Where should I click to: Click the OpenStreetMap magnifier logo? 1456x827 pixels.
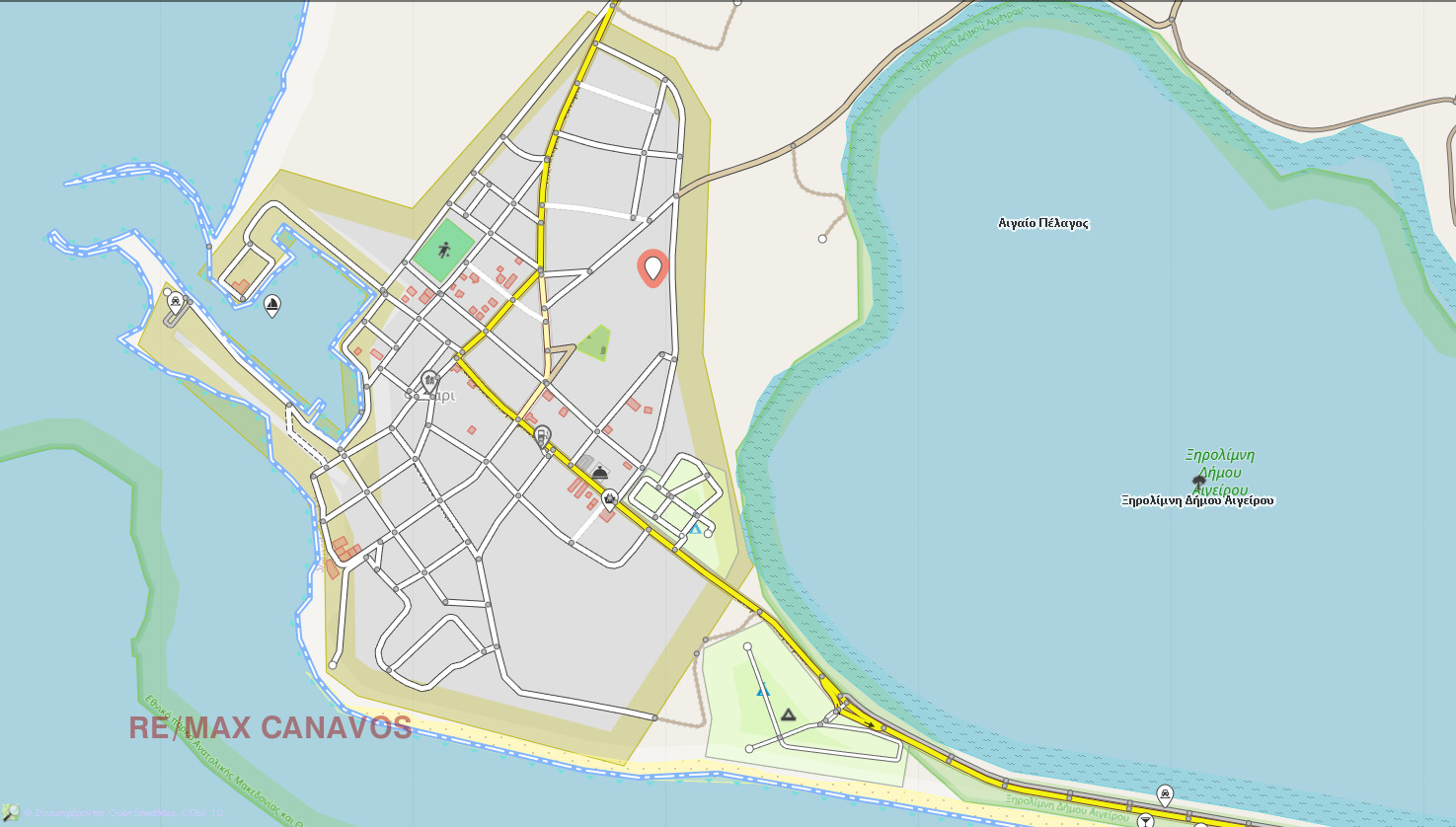10,813
